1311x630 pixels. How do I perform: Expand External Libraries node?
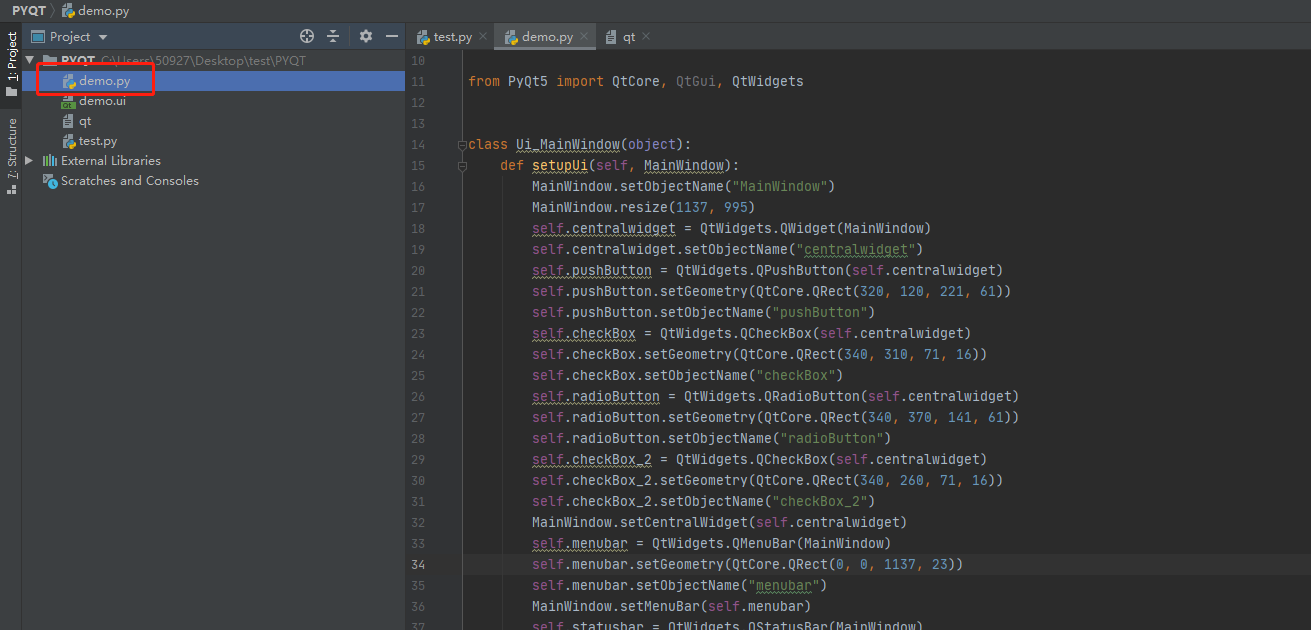29,160
